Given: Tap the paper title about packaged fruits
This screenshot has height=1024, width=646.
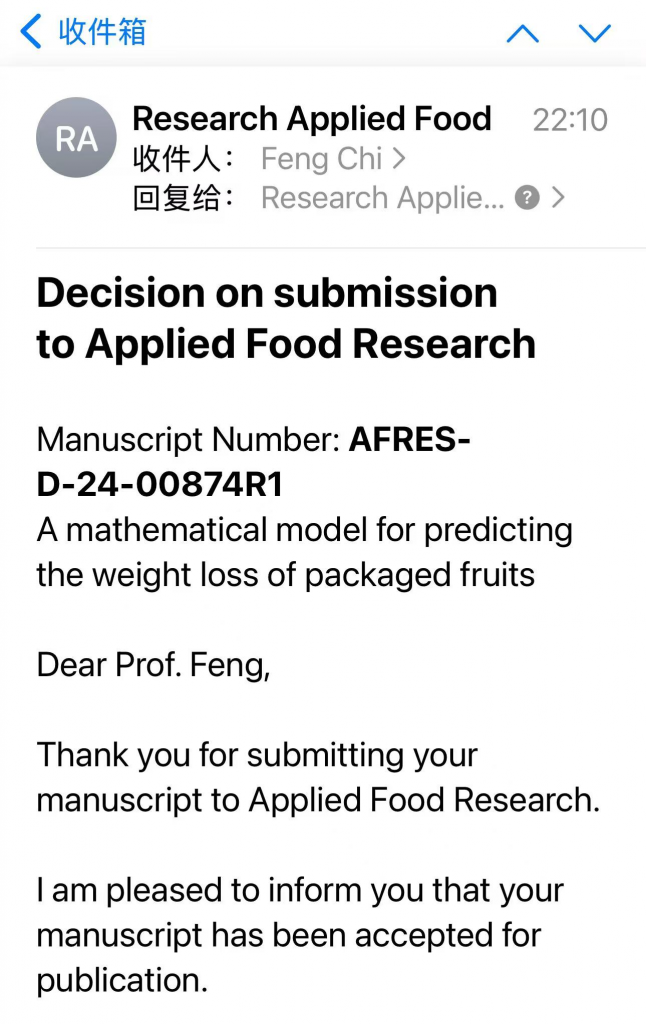Looking at the screenshot, I should [x=304, y=552].
